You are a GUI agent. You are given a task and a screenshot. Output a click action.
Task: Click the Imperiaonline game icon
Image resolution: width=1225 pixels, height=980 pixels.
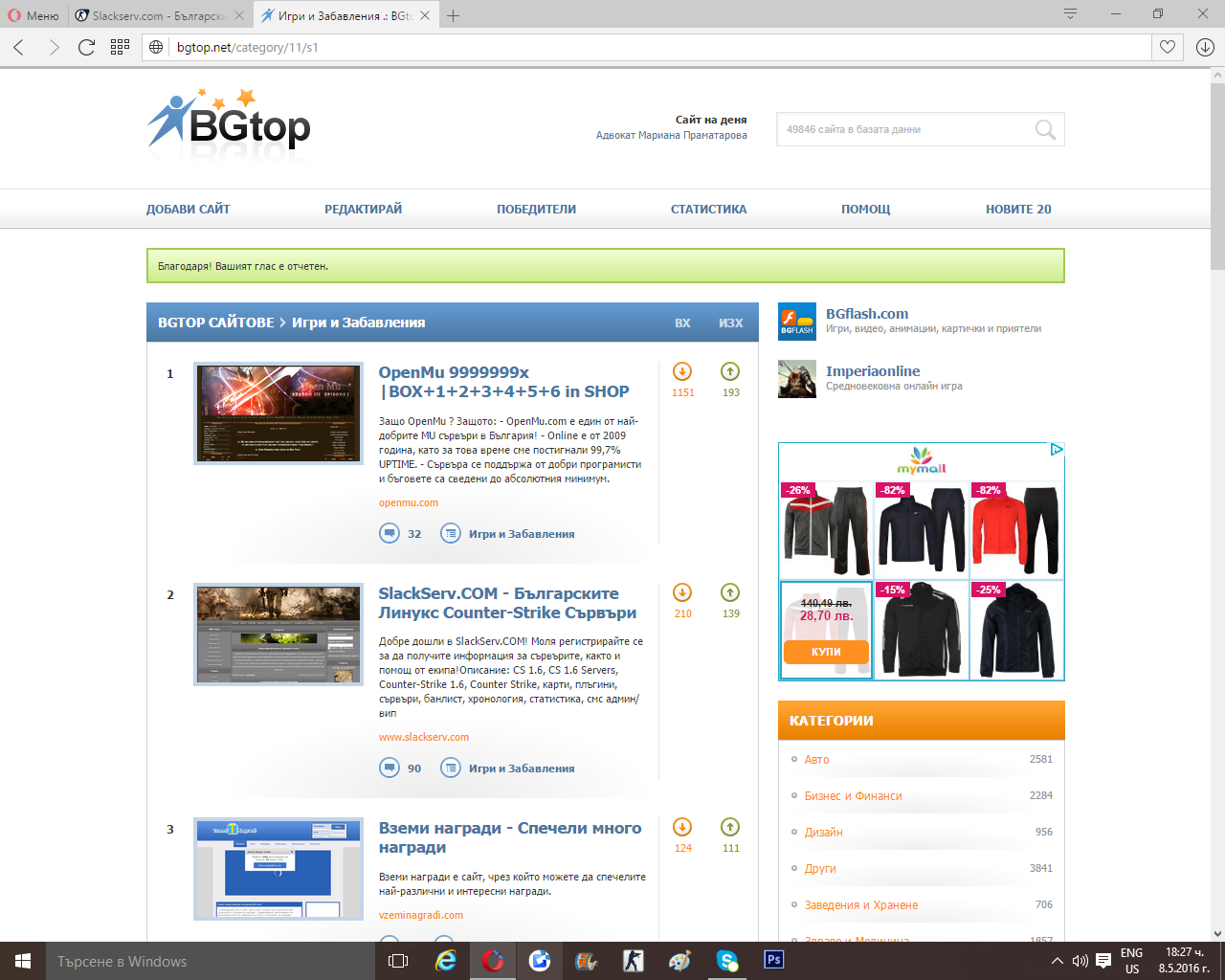coord(797,379)
